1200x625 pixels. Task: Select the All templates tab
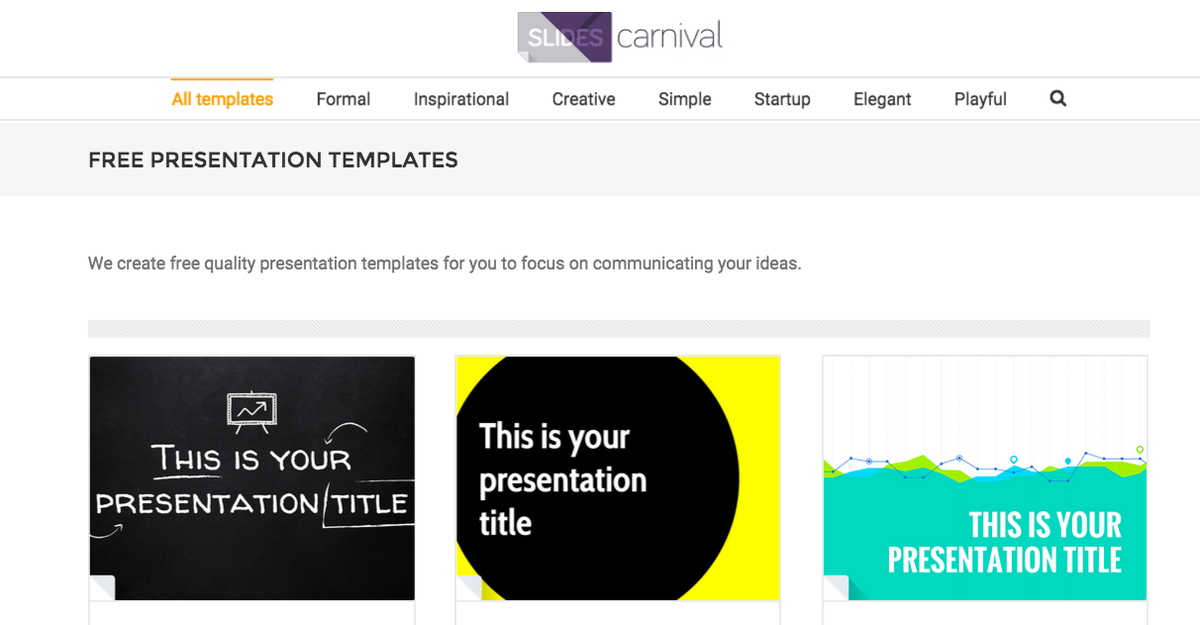tap(222, 99)
